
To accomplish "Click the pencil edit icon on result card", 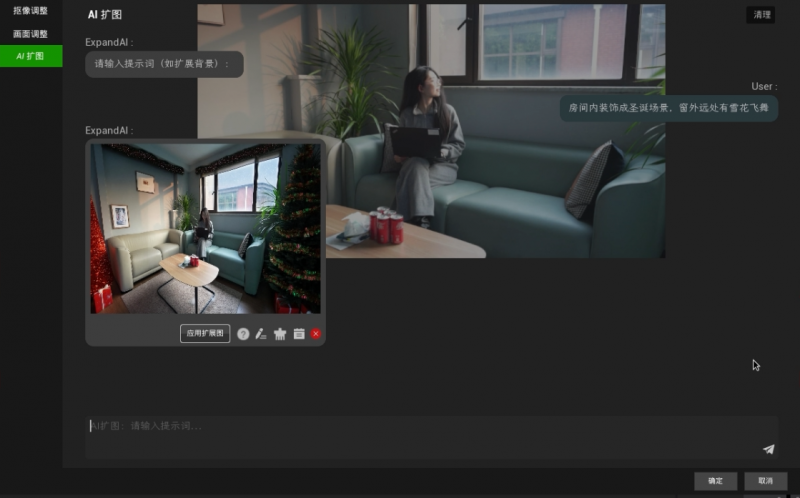I will click(261, 334).
